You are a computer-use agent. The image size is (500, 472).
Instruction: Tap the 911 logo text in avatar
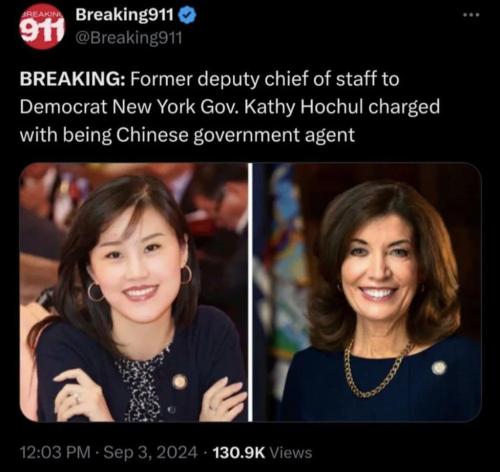(x=42, y=29)
